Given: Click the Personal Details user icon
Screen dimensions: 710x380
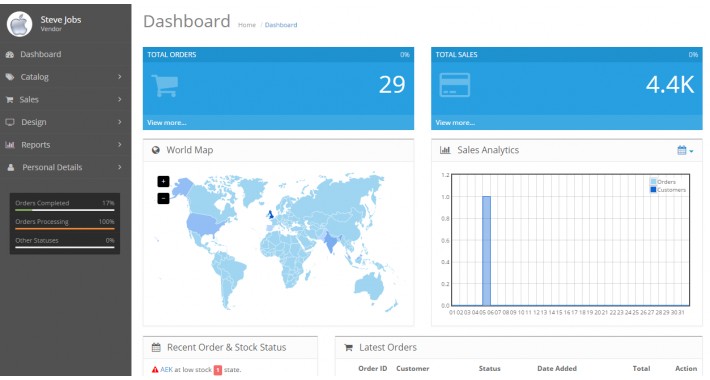Looking at the screenshot, I should [x=11, y=168].
